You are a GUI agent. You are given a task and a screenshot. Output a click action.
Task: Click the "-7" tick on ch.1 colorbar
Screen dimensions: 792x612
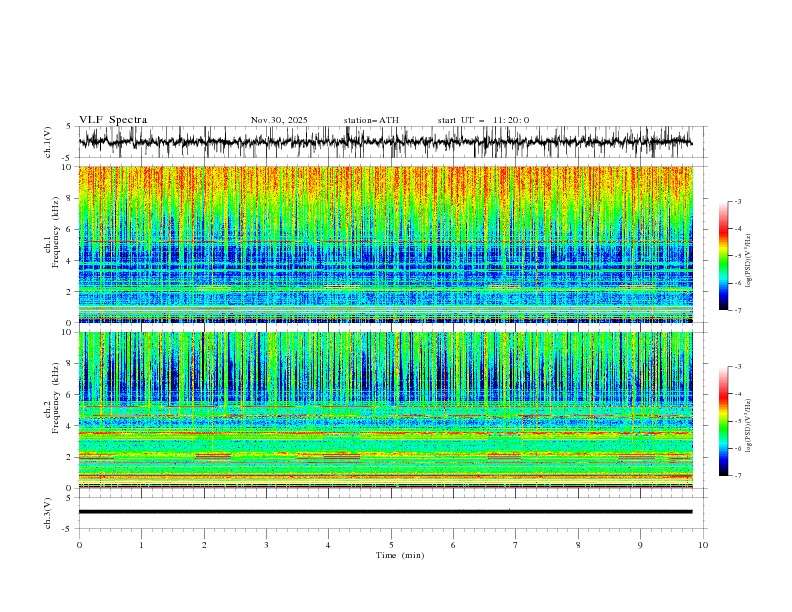[x=738, y=310]
